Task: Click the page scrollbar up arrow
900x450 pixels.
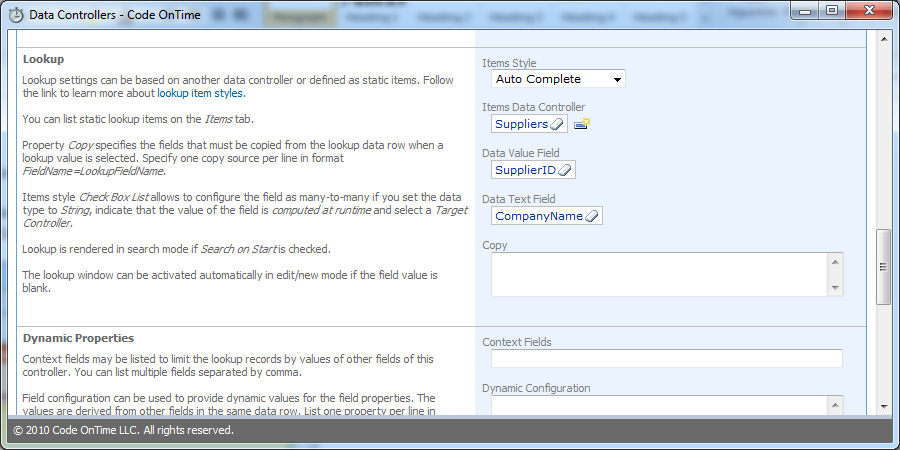Action: [884, 39]
